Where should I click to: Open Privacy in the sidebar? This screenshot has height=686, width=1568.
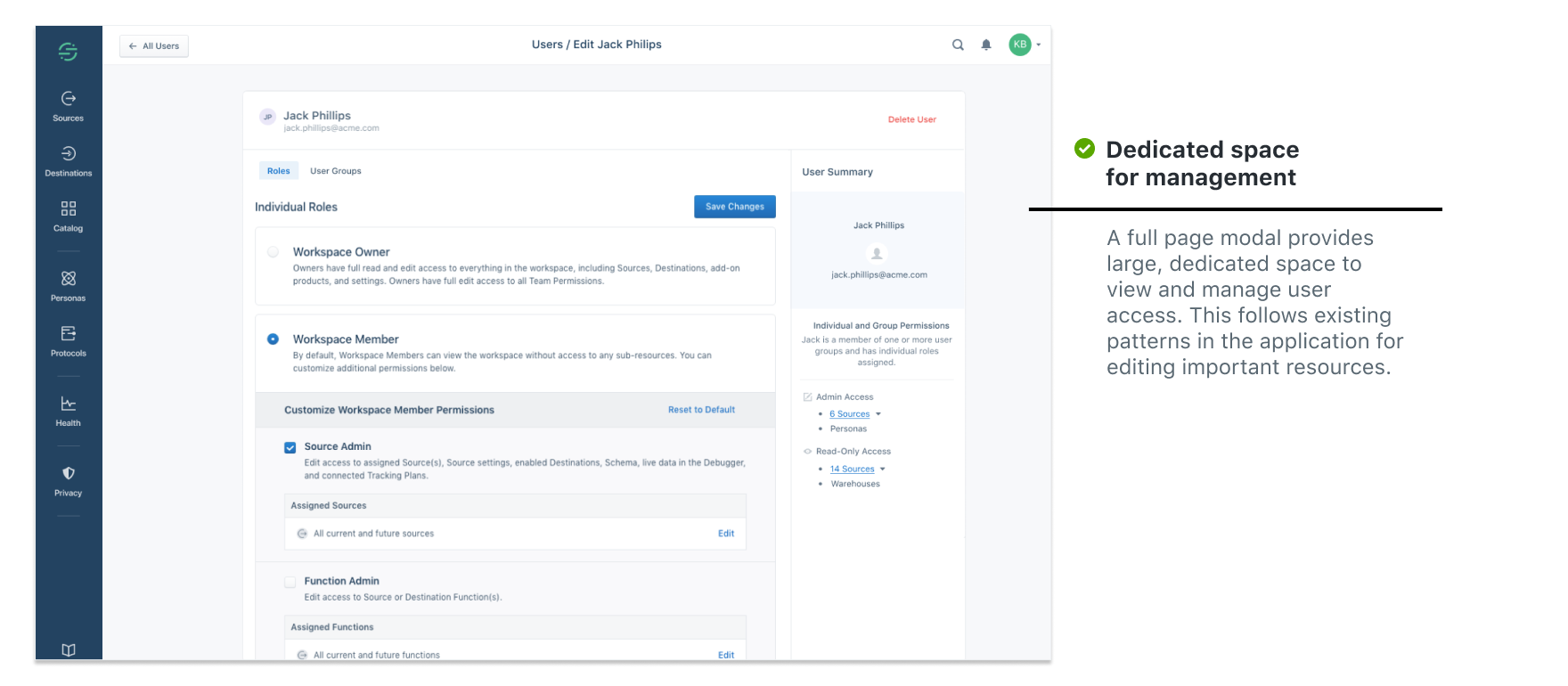click(x=68, y=480)
